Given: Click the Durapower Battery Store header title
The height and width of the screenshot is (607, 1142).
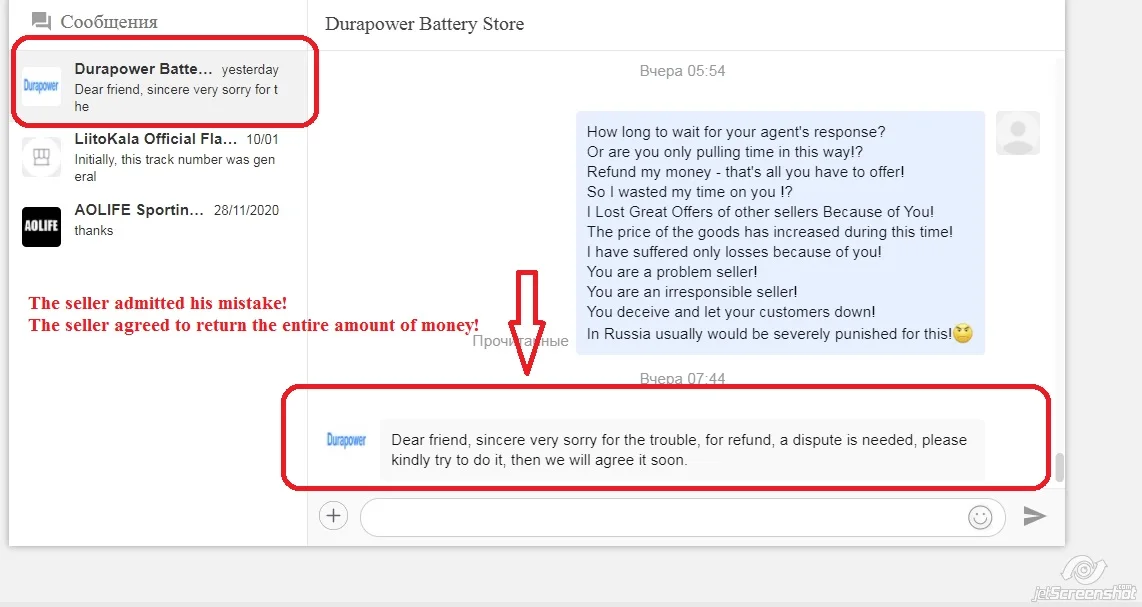Looking at the screenshot, I should click(x=425, y=24).
